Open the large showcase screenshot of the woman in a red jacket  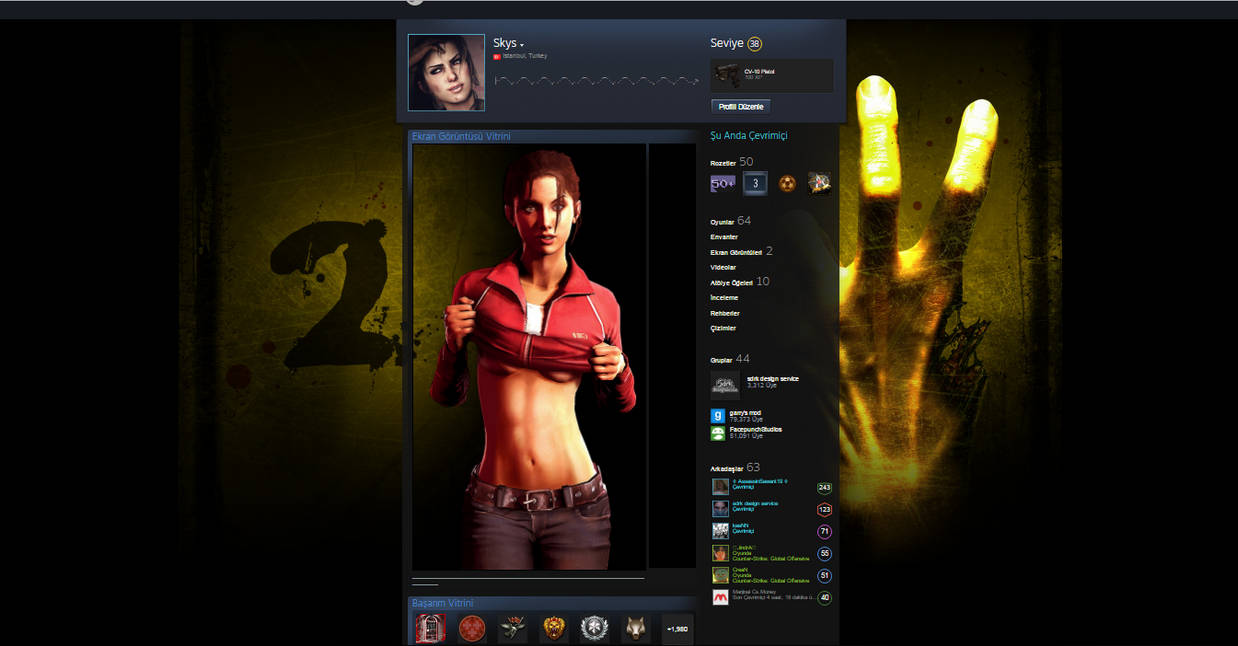click(529, 357)
